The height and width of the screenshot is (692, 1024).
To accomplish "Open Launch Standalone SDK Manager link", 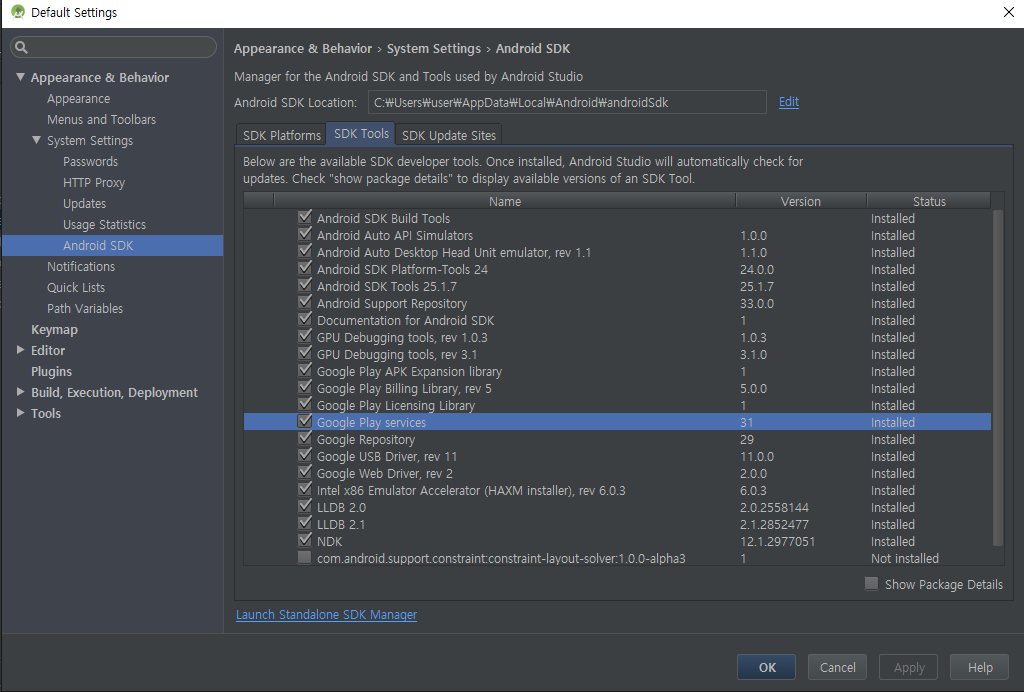I will [x=327, y=614].
